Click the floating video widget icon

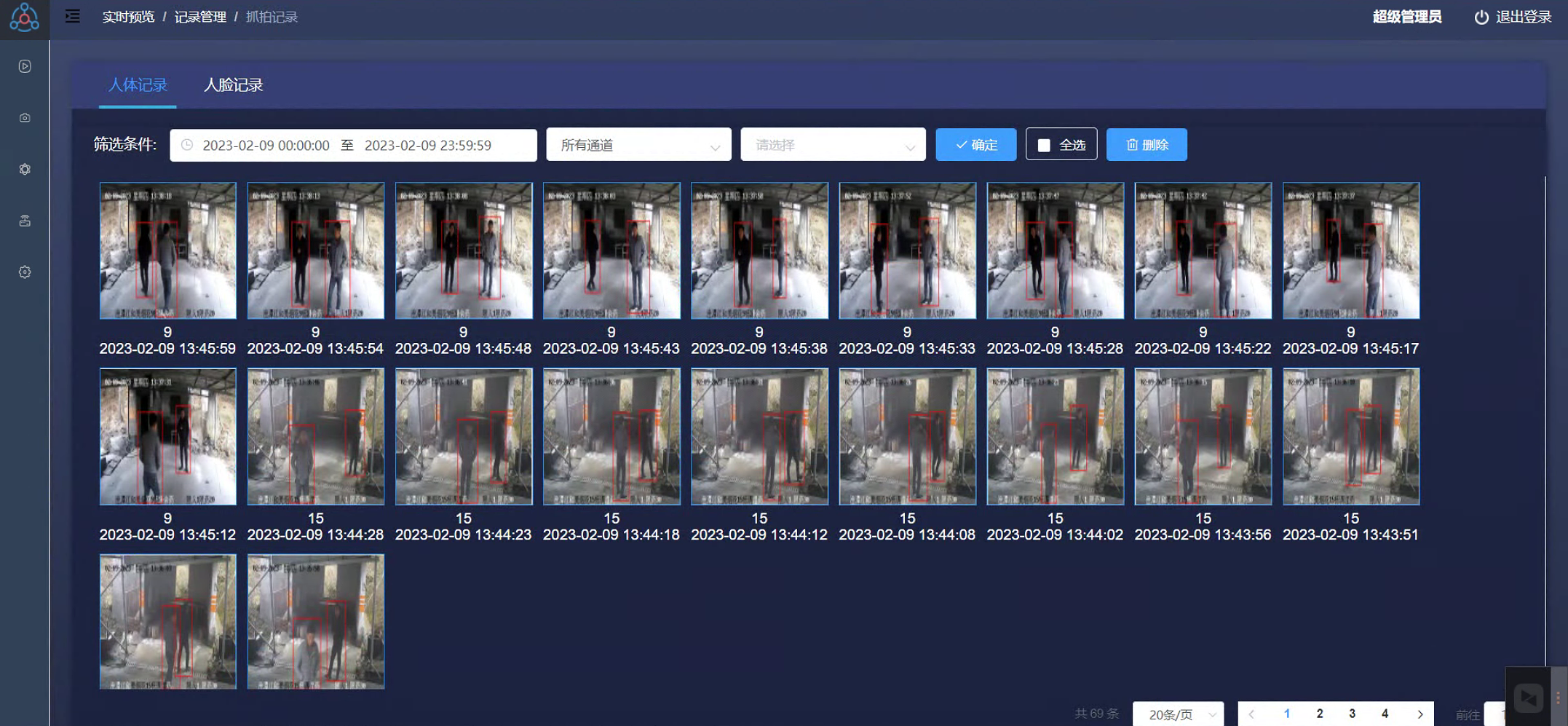point(1528,698)
